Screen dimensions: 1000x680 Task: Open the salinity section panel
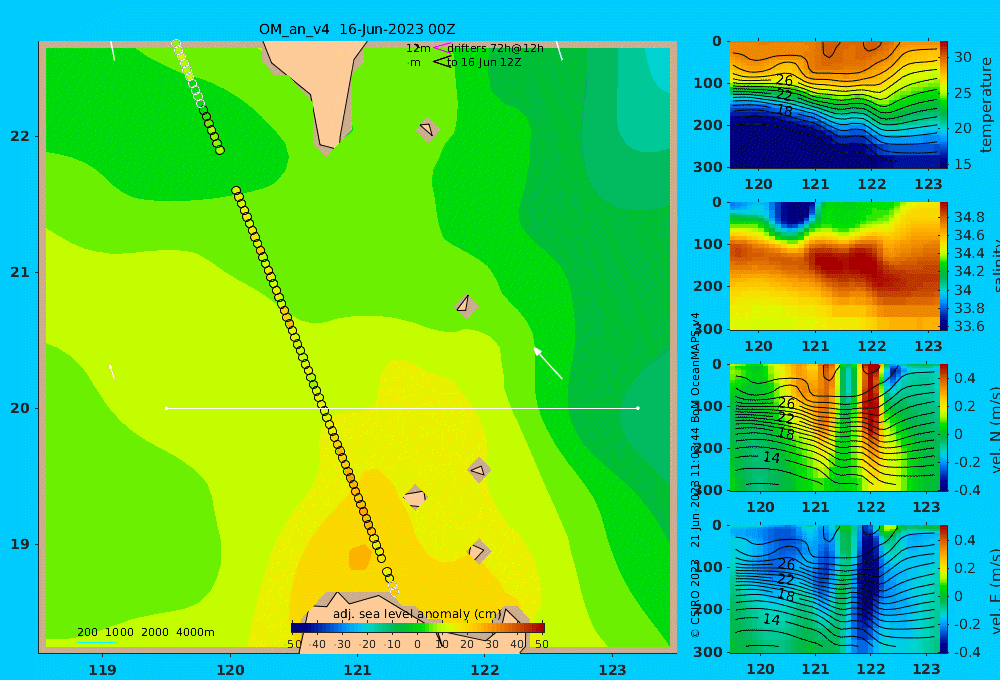[834, 266]
